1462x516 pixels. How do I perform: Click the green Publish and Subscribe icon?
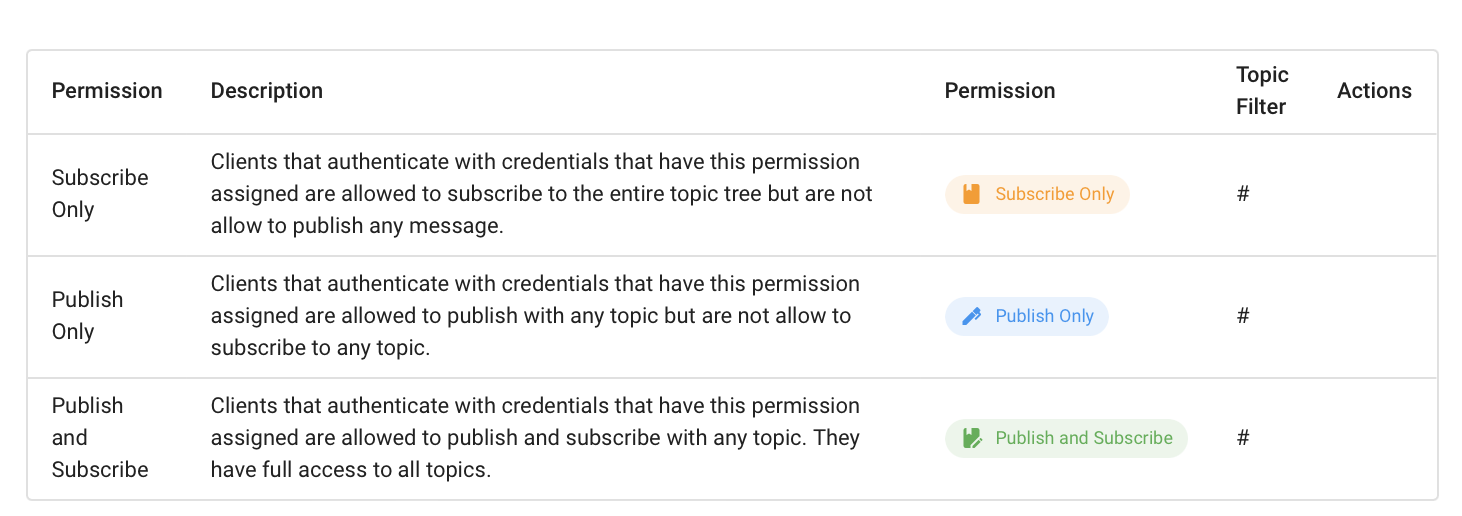(971, 438)
